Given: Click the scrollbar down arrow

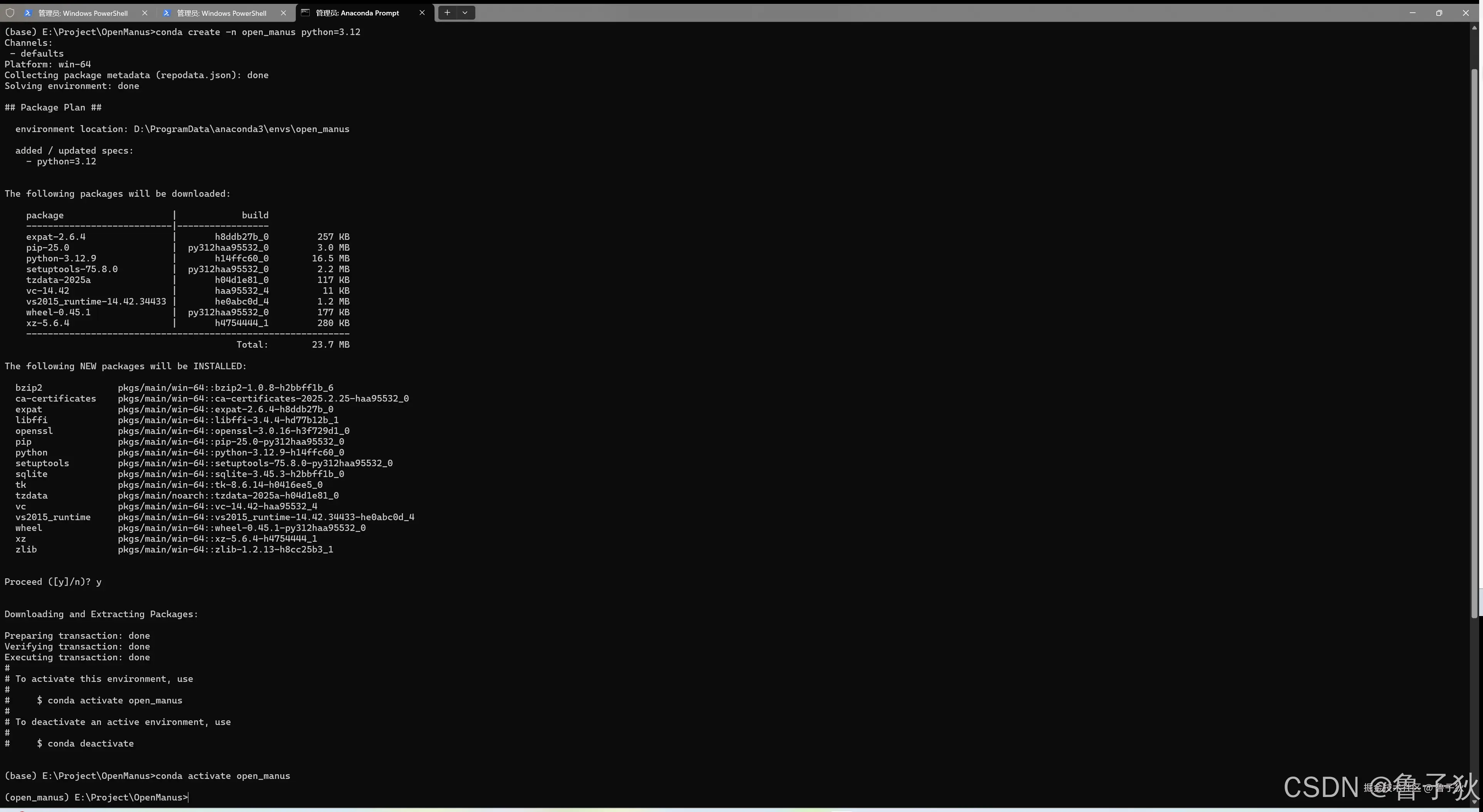Looking at the screenshot, I should click(x=1475, y=802).
